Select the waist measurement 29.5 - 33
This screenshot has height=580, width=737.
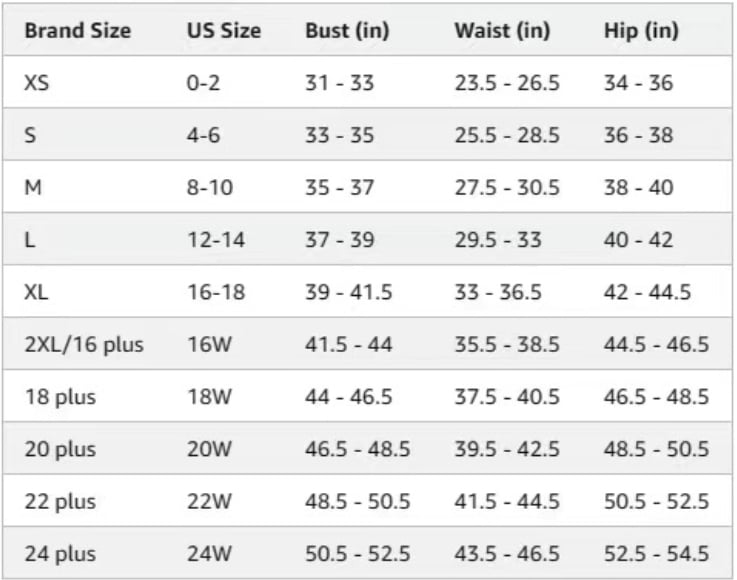coord(499,240)
